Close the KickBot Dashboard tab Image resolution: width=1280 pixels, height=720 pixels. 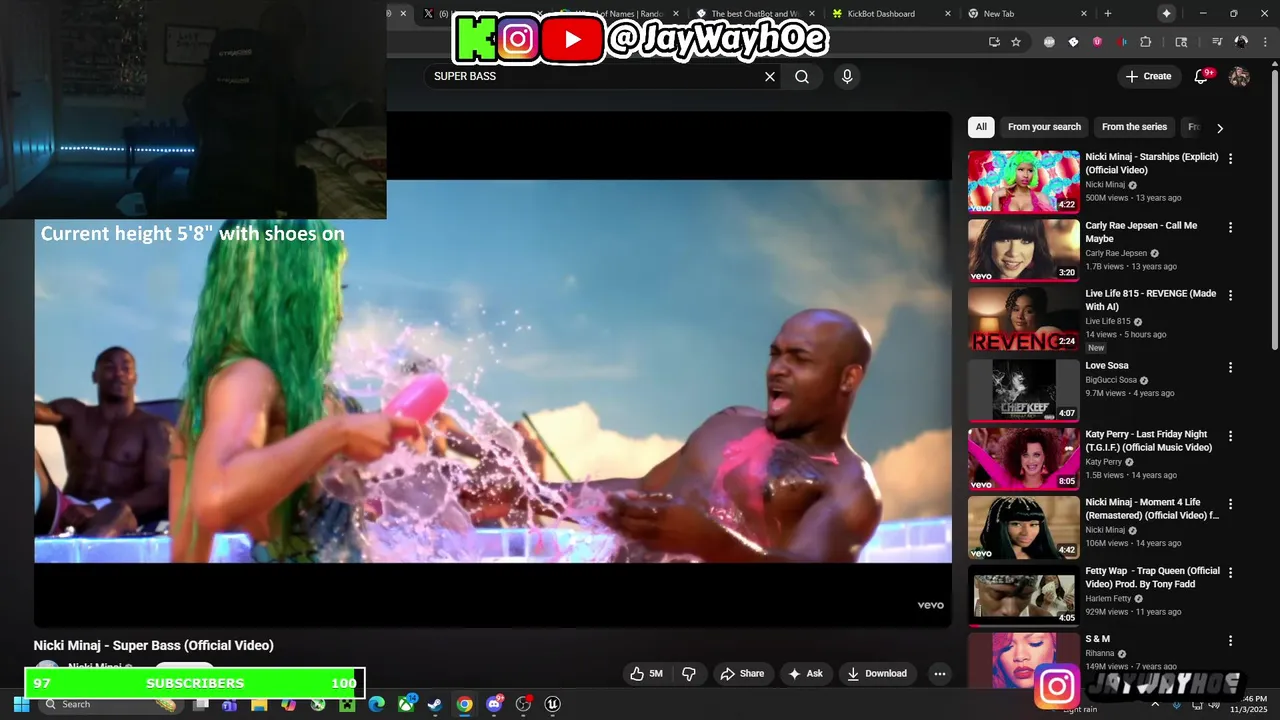948,13
